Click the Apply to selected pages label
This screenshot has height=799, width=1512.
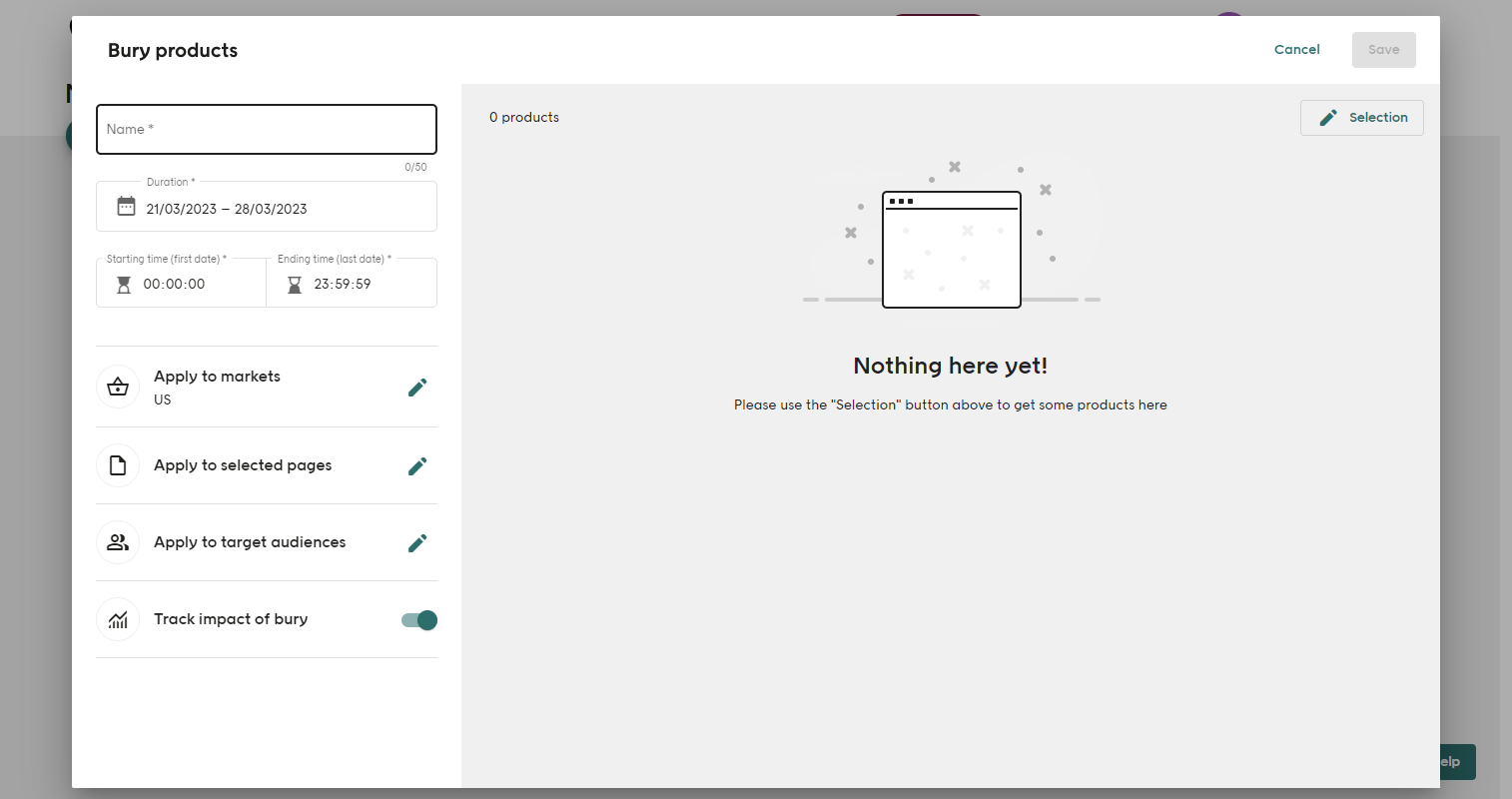click(x=243, y=465)
